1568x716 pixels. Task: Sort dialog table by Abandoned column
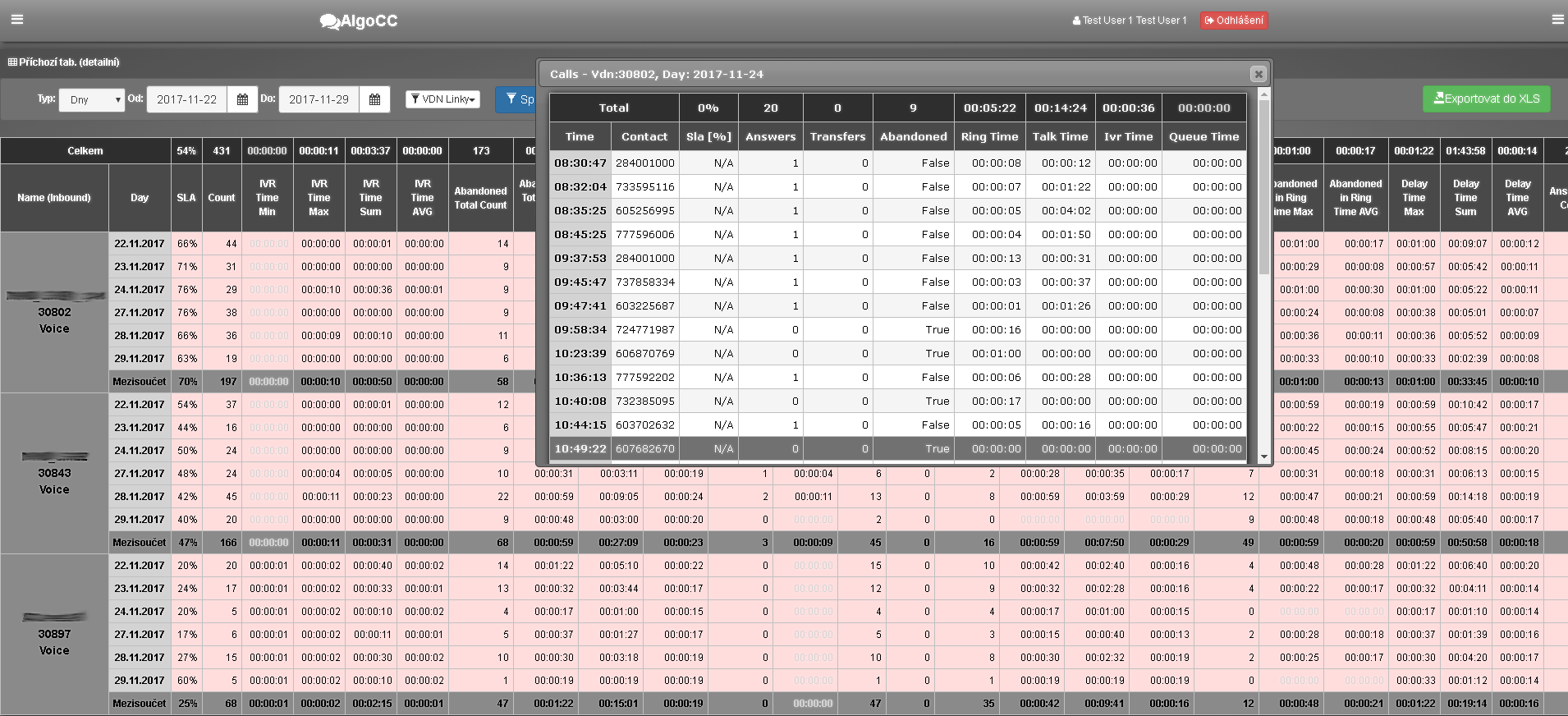tap(913, 136)
